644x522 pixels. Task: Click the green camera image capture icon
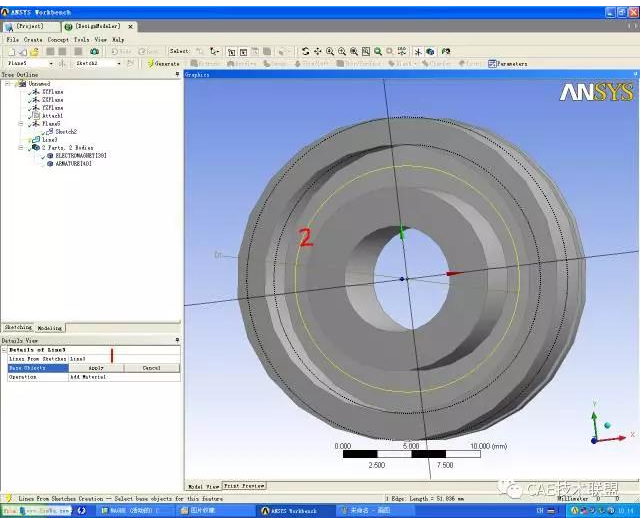94,52
